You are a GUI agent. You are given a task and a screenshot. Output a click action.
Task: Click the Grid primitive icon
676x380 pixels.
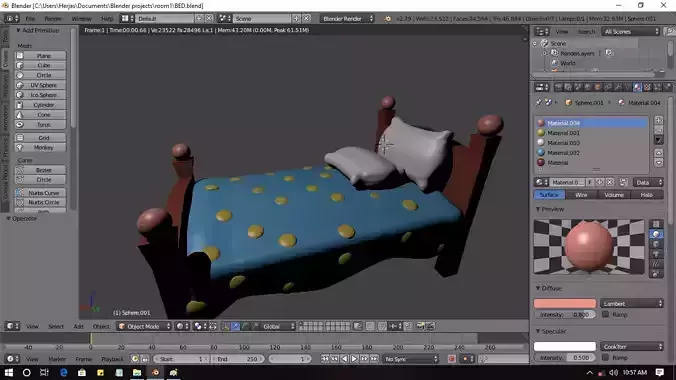20,138
